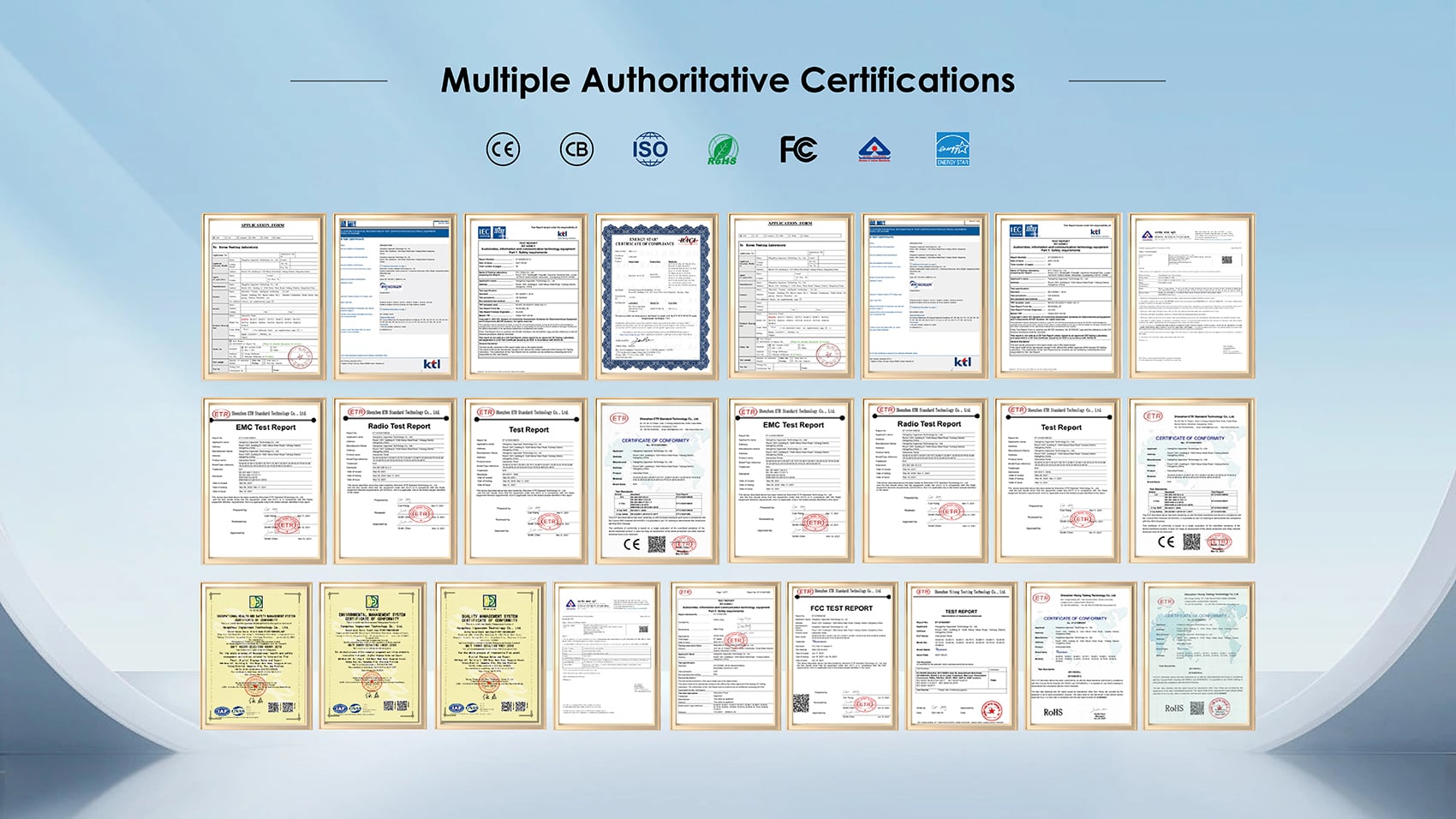Click the CB certification logo
Image resolution: width=1456 pixels, height=819 pixels.
point(576,149)
